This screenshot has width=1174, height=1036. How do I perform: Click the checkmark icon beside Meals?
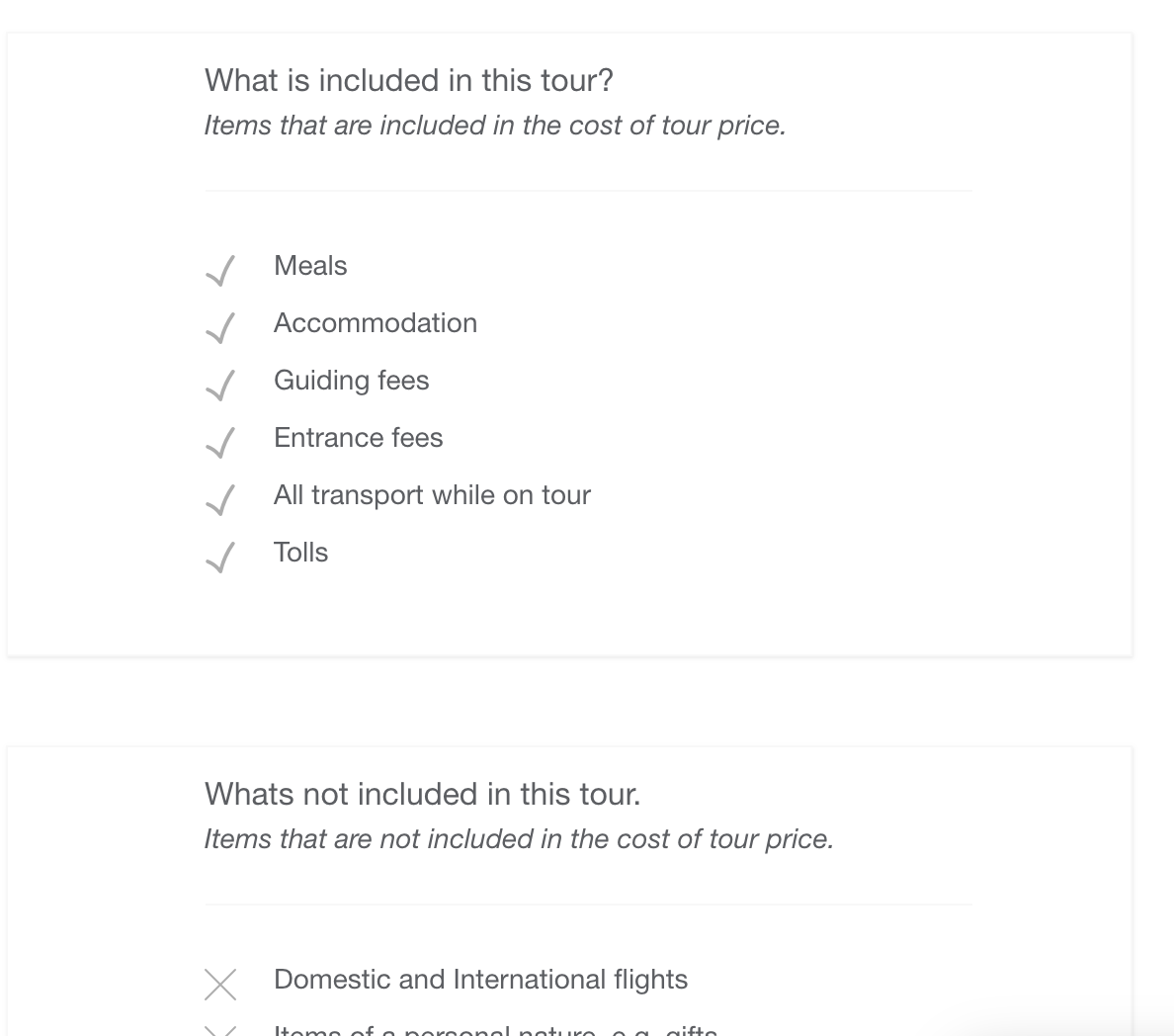tap(220, 271)
